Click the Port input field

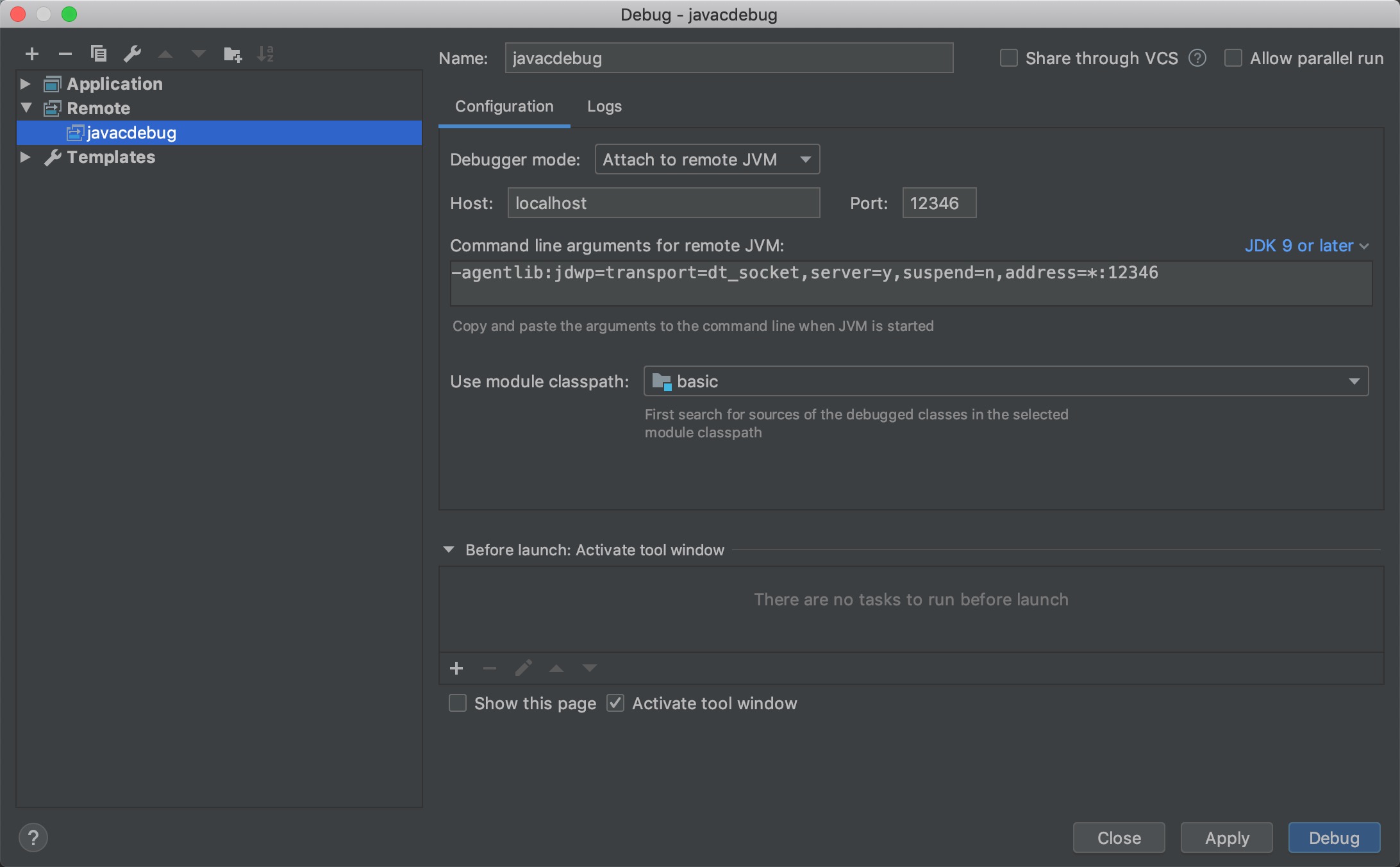point(939,203)
